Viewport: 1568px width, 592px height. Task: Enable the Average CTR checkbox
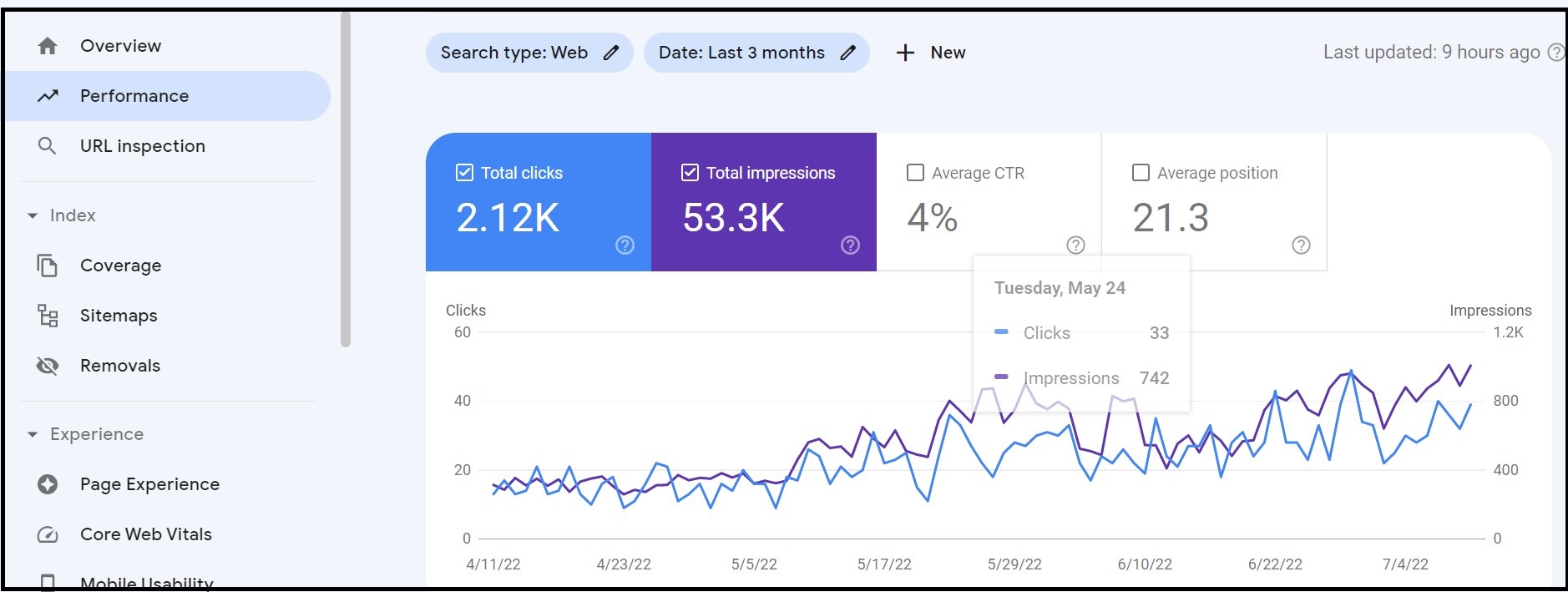pos(915,173)
